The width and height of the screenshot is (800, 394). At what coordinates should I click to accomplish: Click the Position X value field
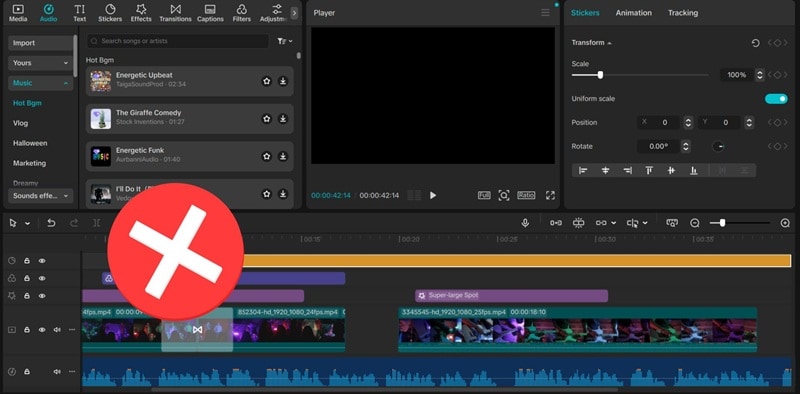pyautogui.click(x=659, y=122)
